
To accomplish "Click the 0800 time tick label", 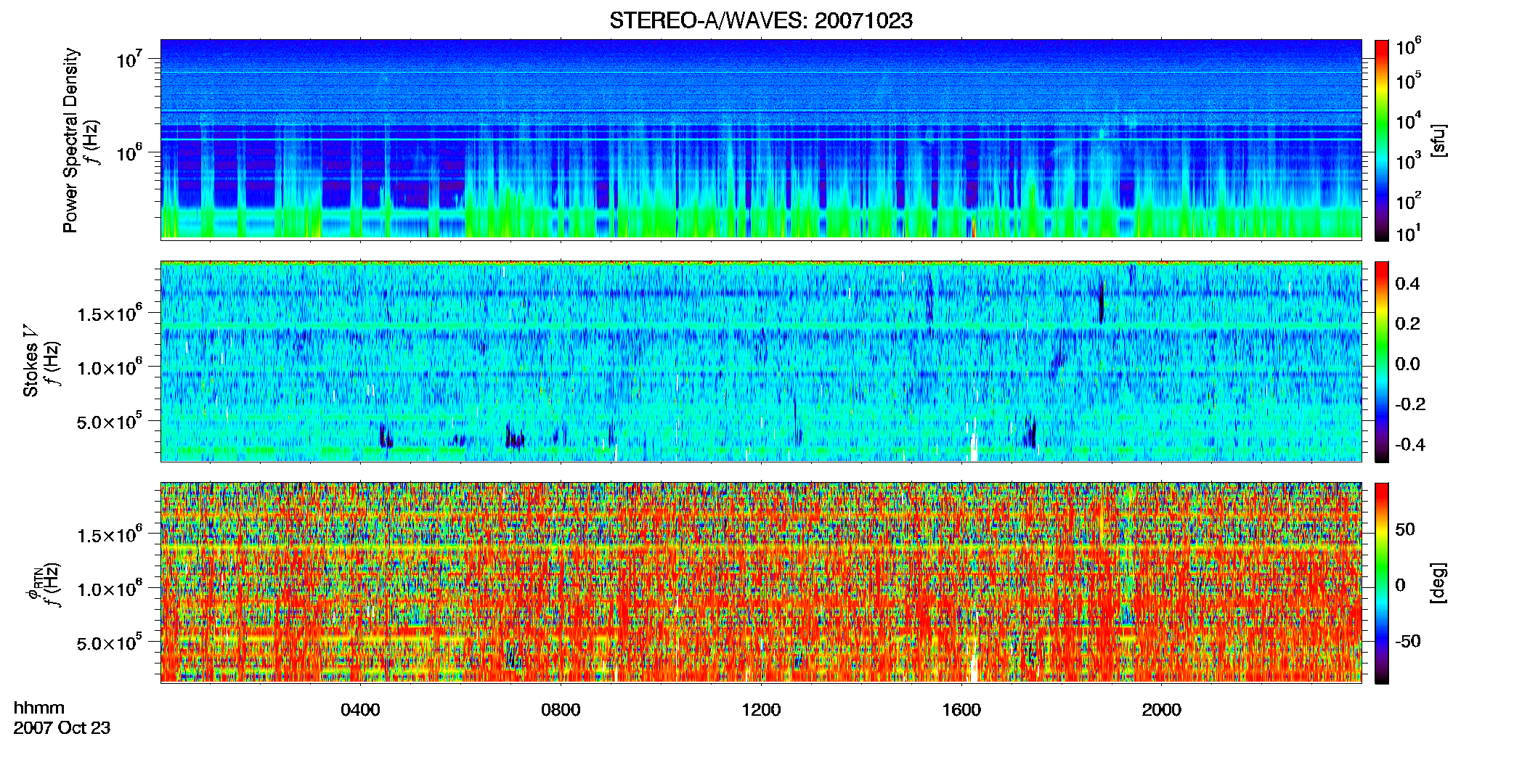I will pos(561,710).
